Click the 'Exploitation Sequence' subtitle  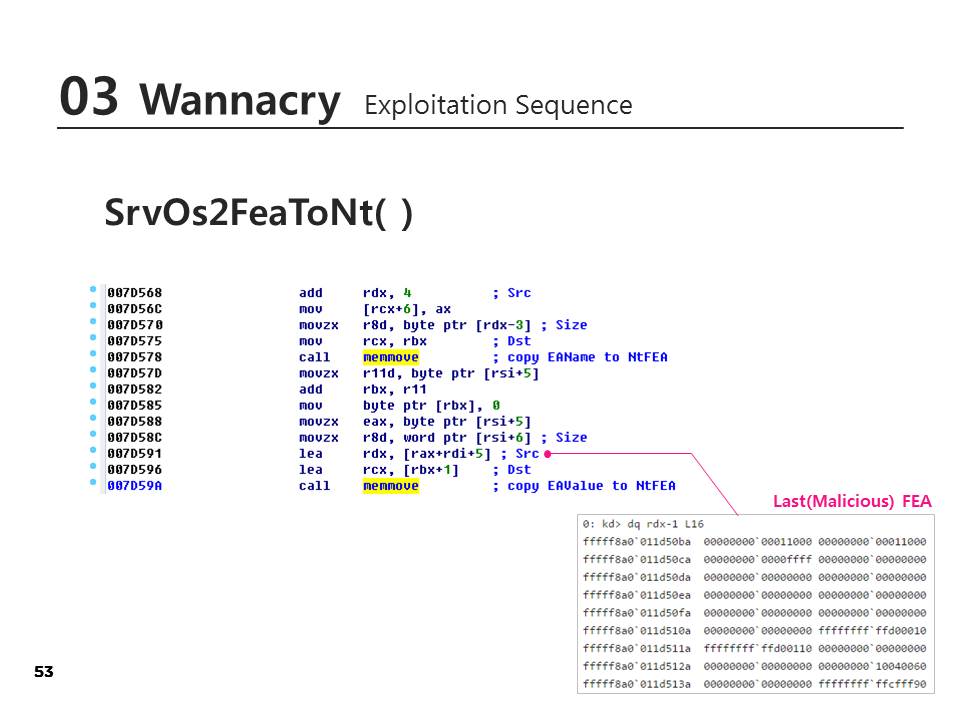498,105
